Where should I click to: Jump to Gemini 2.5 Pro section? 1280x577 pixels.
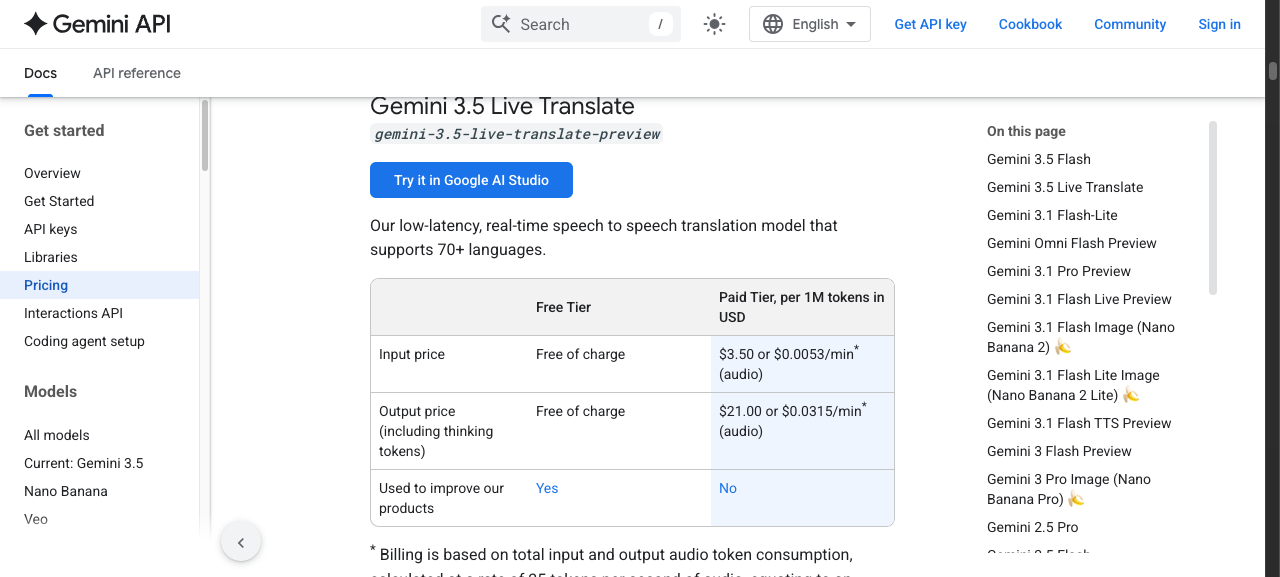coord(1033,527)
